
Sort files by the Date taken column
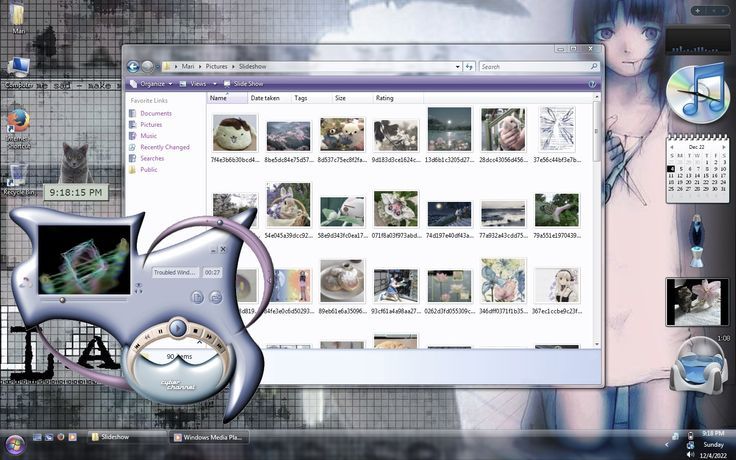265,98
